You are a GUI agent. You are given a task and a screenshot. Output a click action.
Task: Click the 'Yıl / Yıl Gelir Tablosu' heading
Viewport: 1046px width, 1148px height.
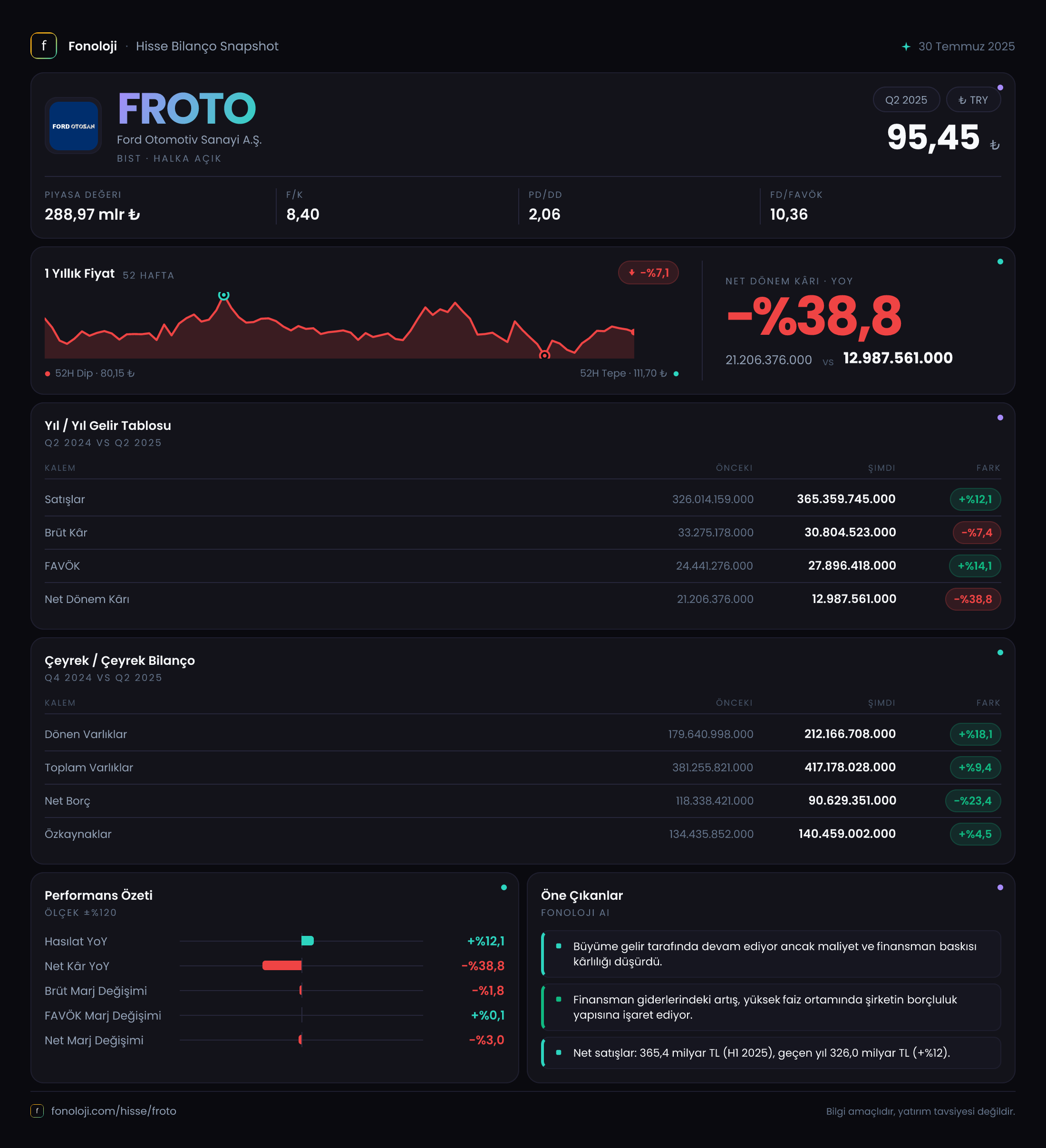click(x=107, y=425)
